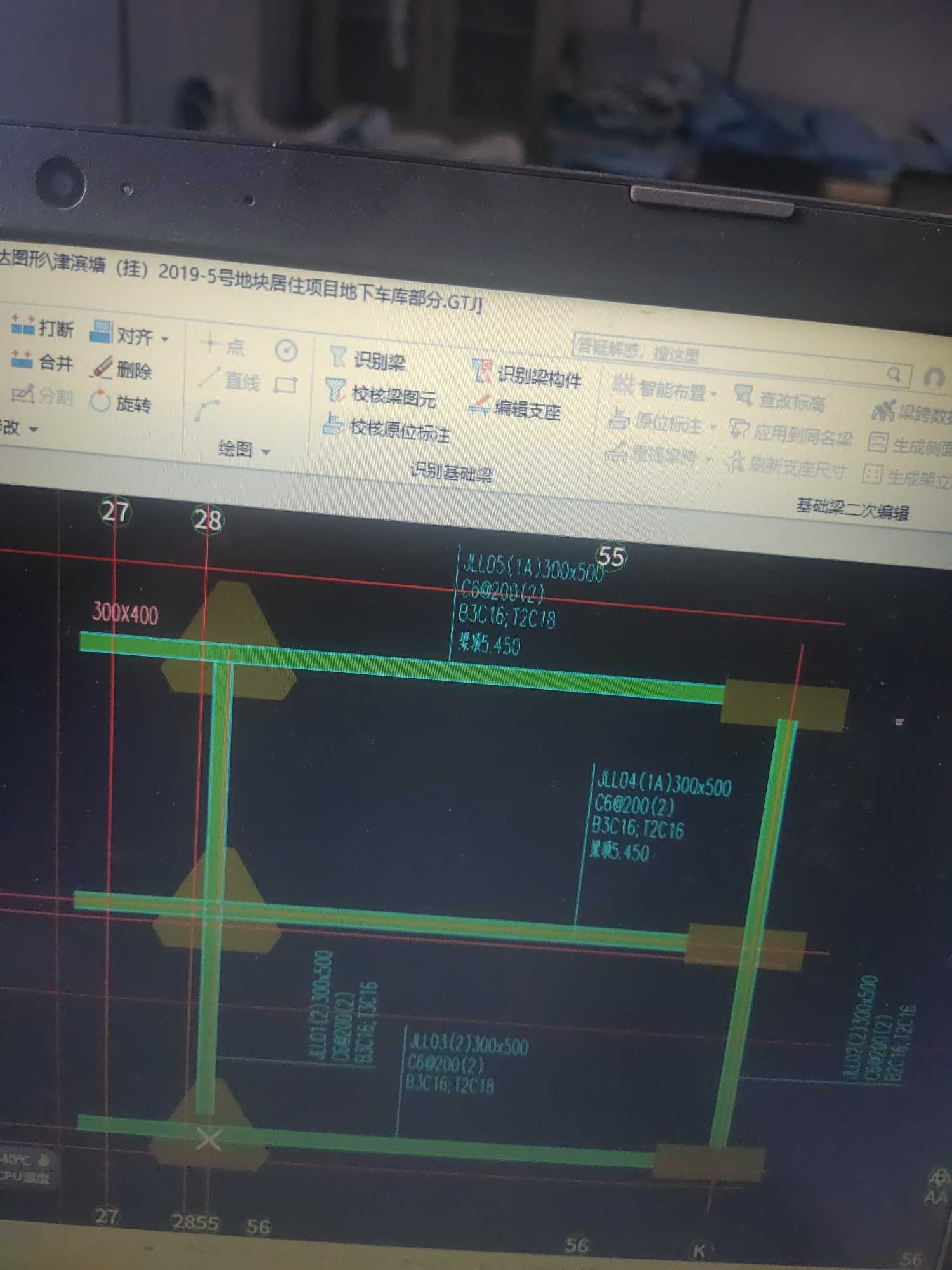Select the 对齐 (align) tool icon
This screenshot has width=952, height=1270.
coord(101,331)
